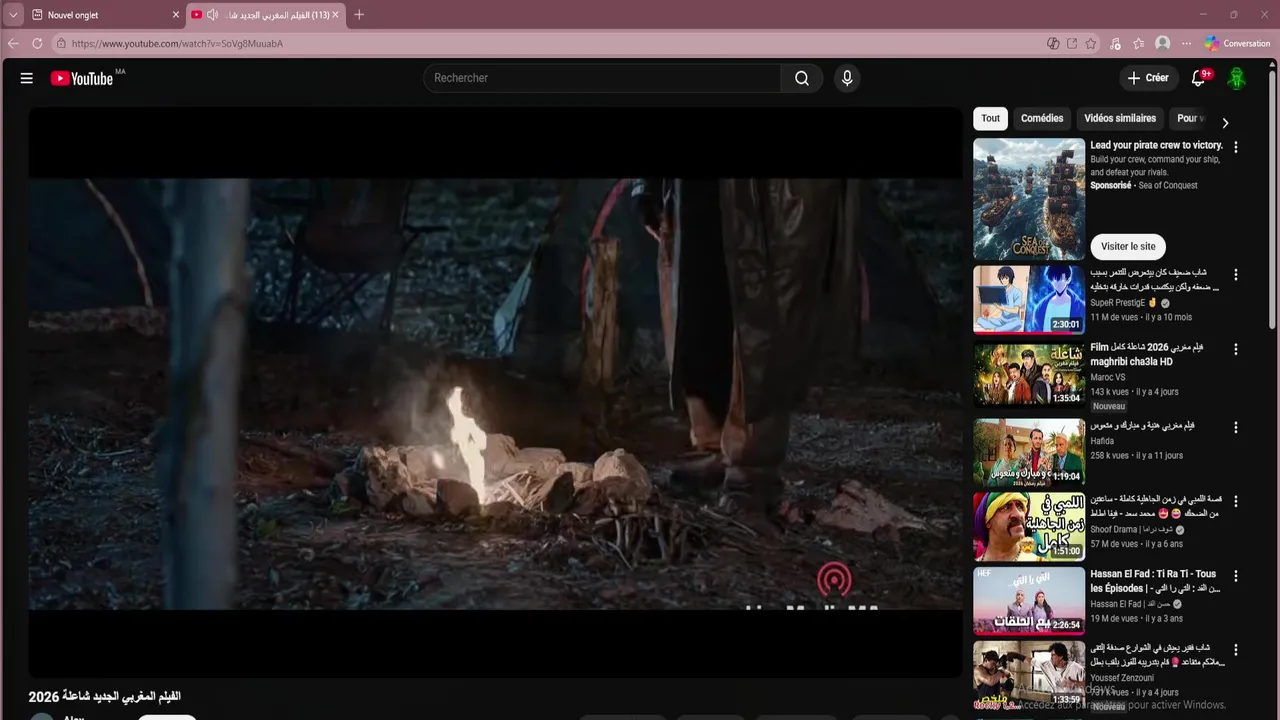Open the 2:30:01 anime video thumbnail
The image size is (1280, 720).
tap(1029, 299)
